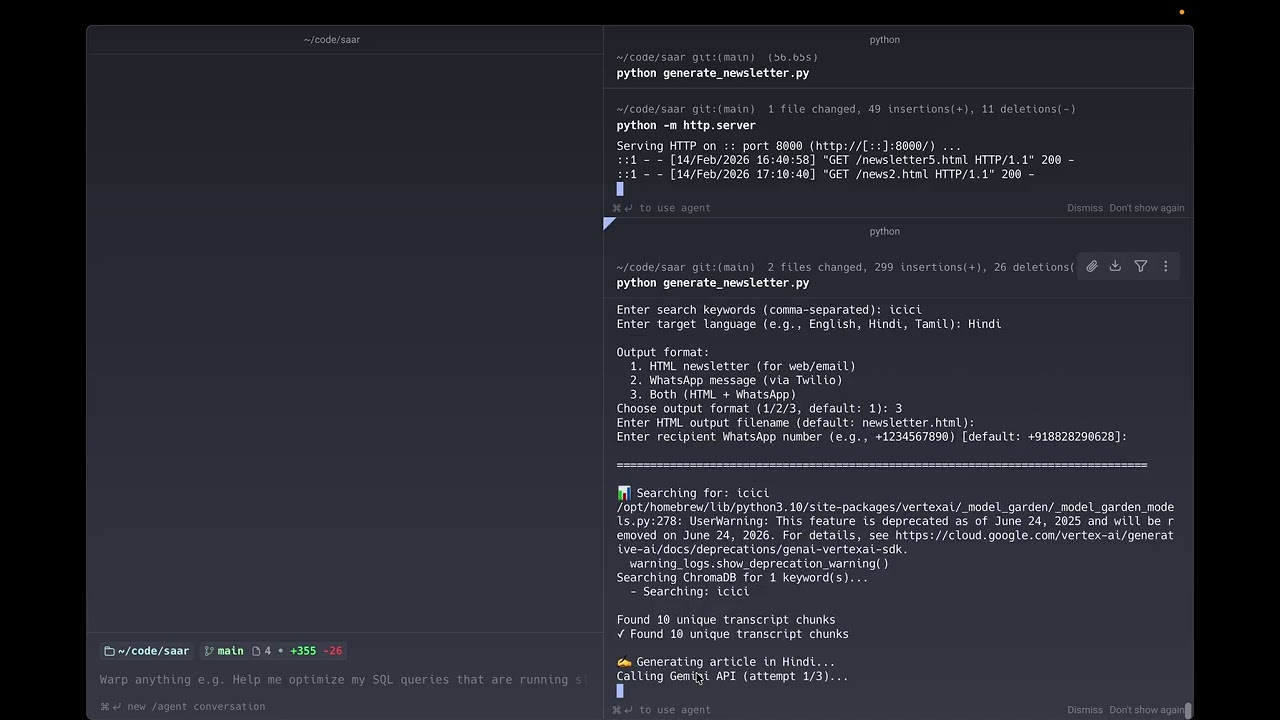Click the 'Calling Gemini API (attempt 1/3)...' line
The image size is (1280, 720).
coord(732,676)
